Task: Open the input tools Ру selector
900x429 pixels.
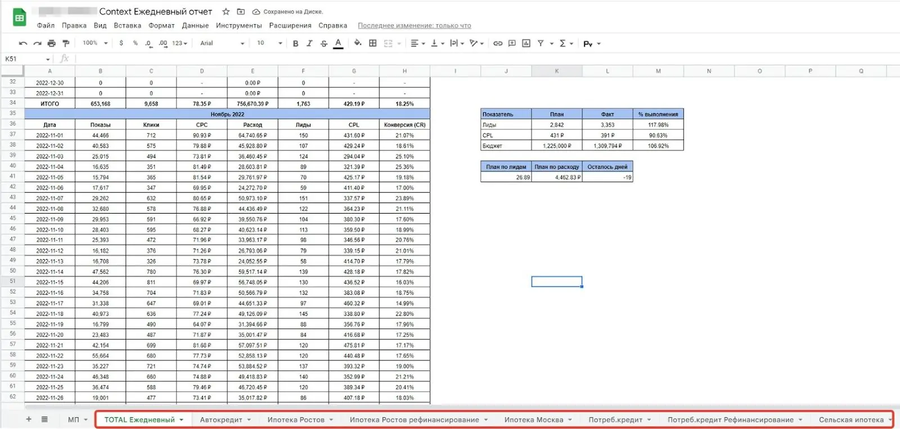Action: click(591, 43)
